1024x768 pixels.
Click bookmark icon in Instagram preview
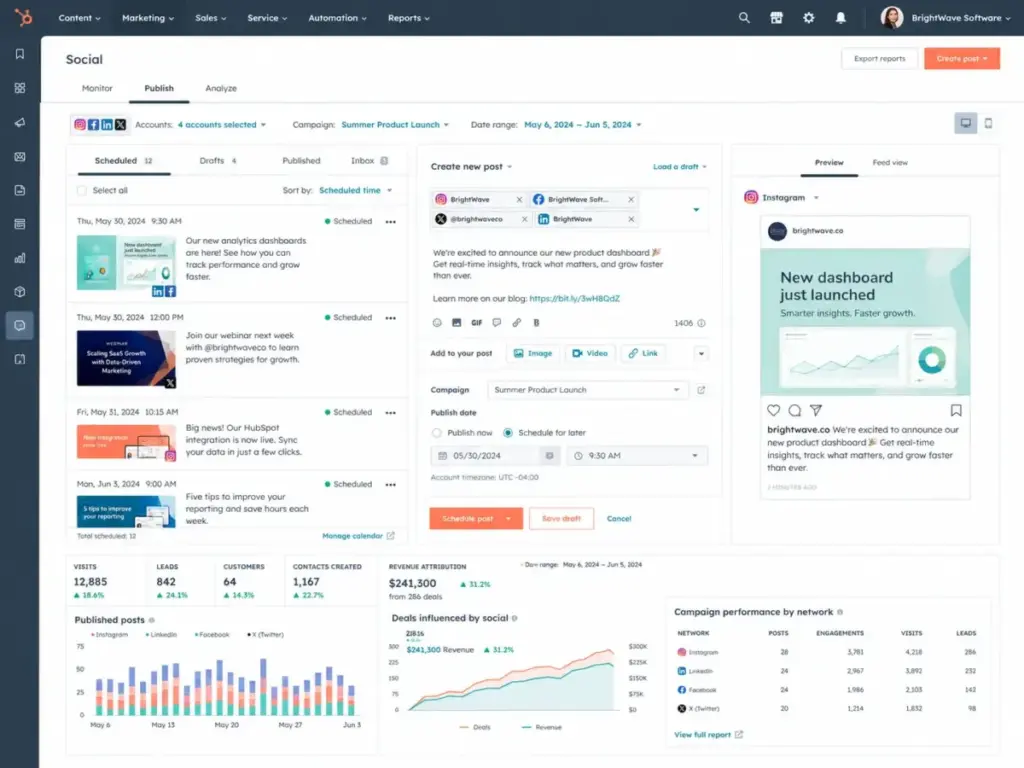(956, 410)
